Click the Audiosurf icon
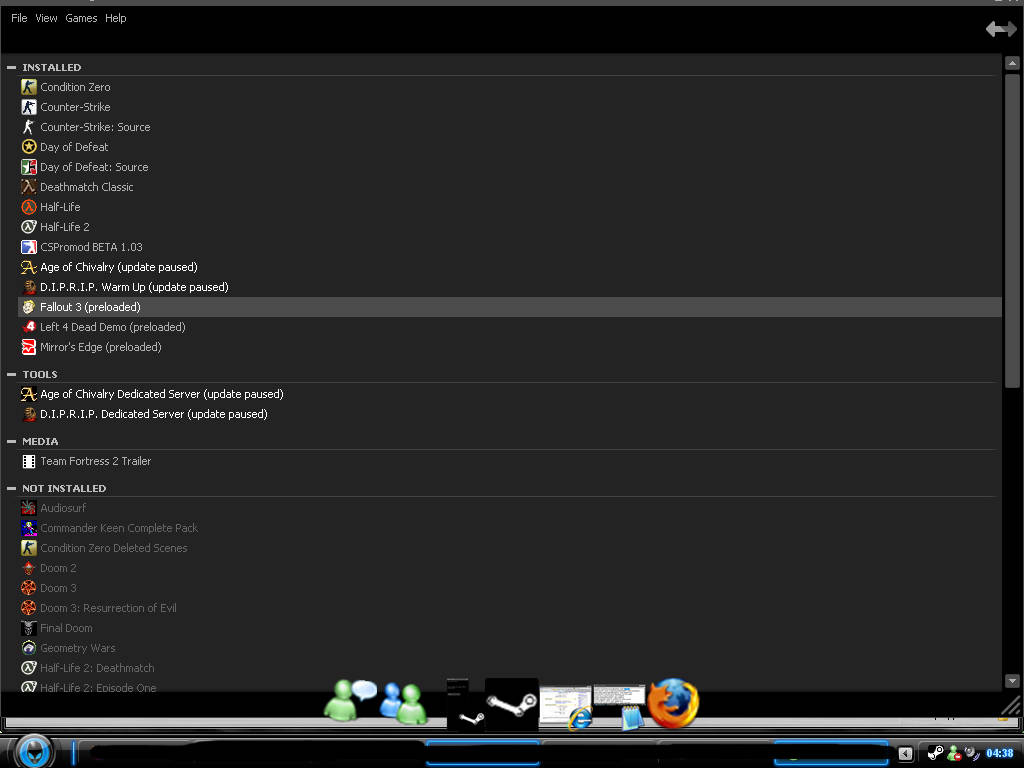This screenshot has height=768, width=1024. (29, 508)
